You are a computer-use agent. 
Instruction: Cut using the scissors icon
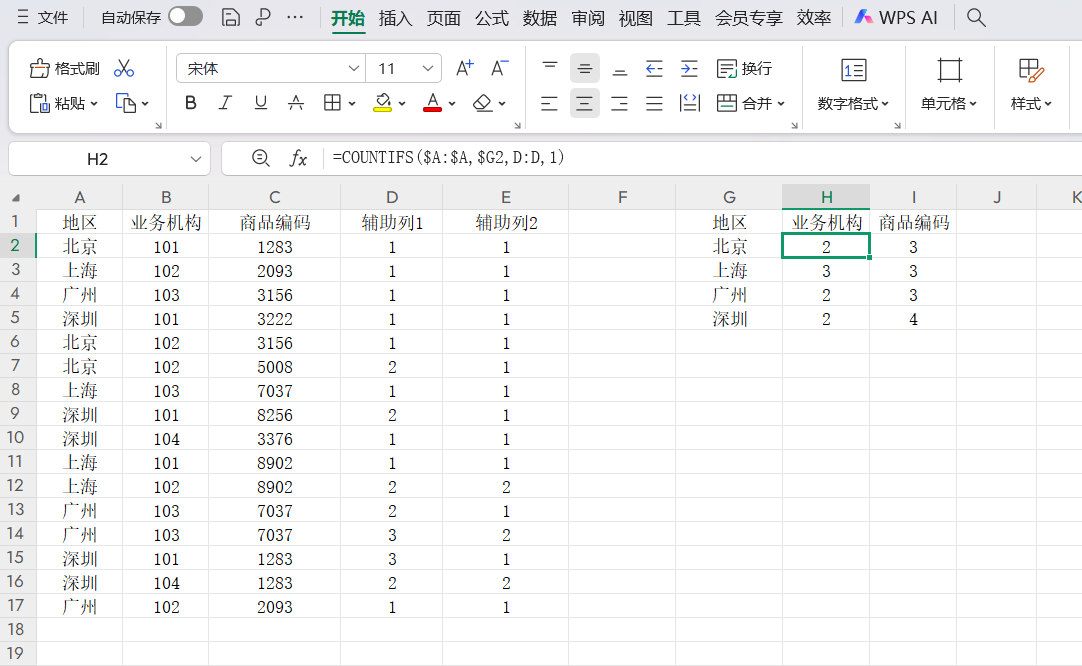[x=123, y=67]
